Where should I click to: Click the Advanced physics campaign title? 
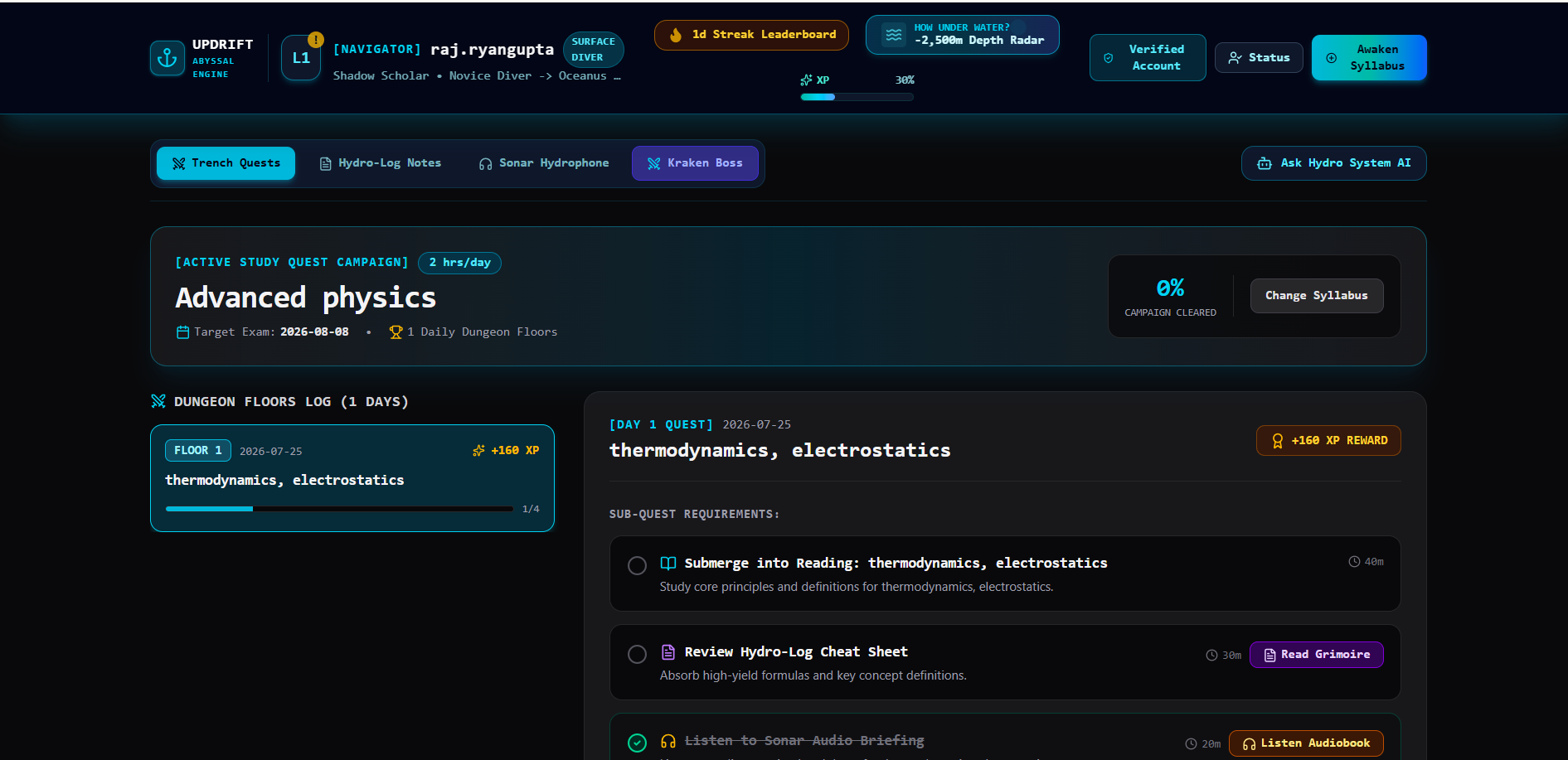point(306,298)
